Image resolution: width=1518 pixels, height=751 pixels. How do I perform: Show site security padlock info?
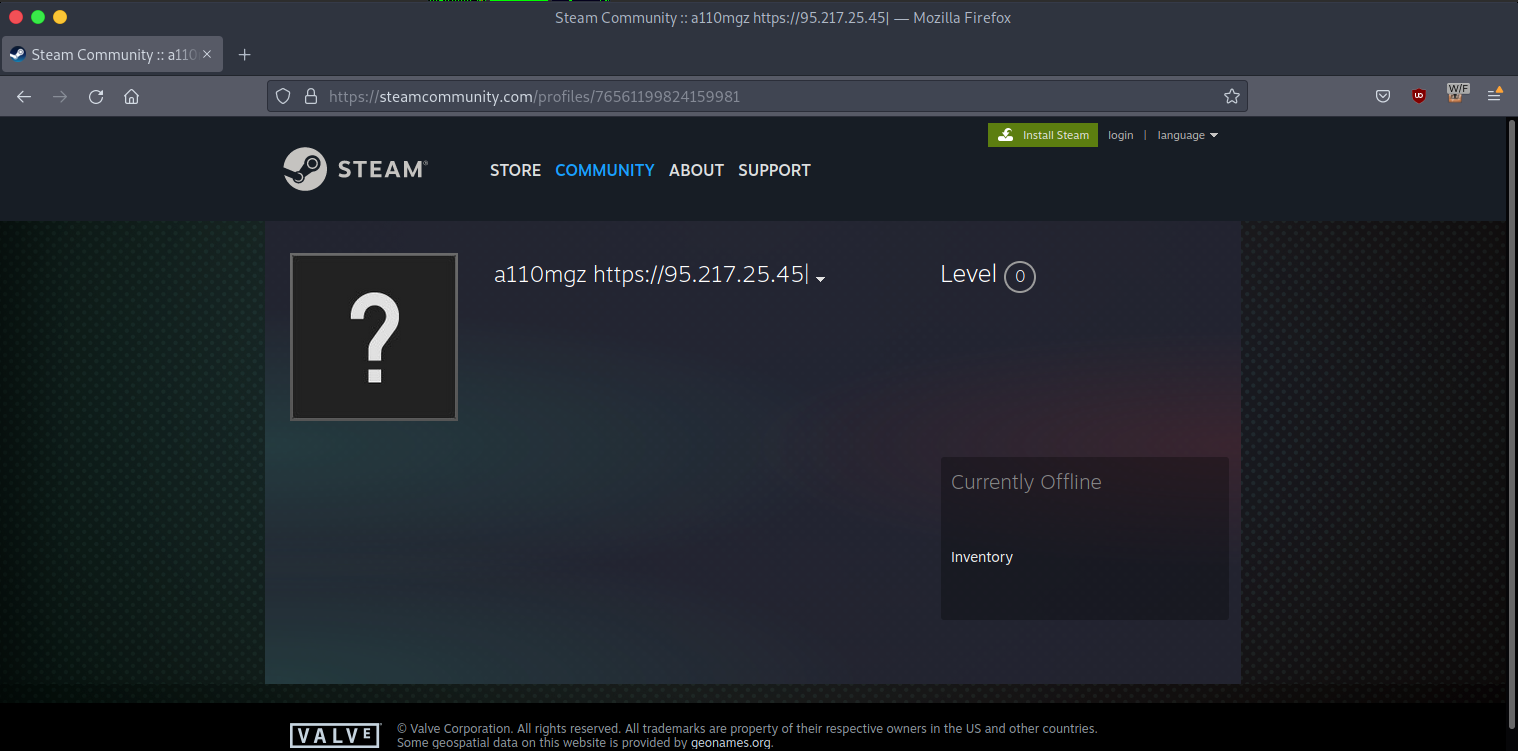pos(311,97)
